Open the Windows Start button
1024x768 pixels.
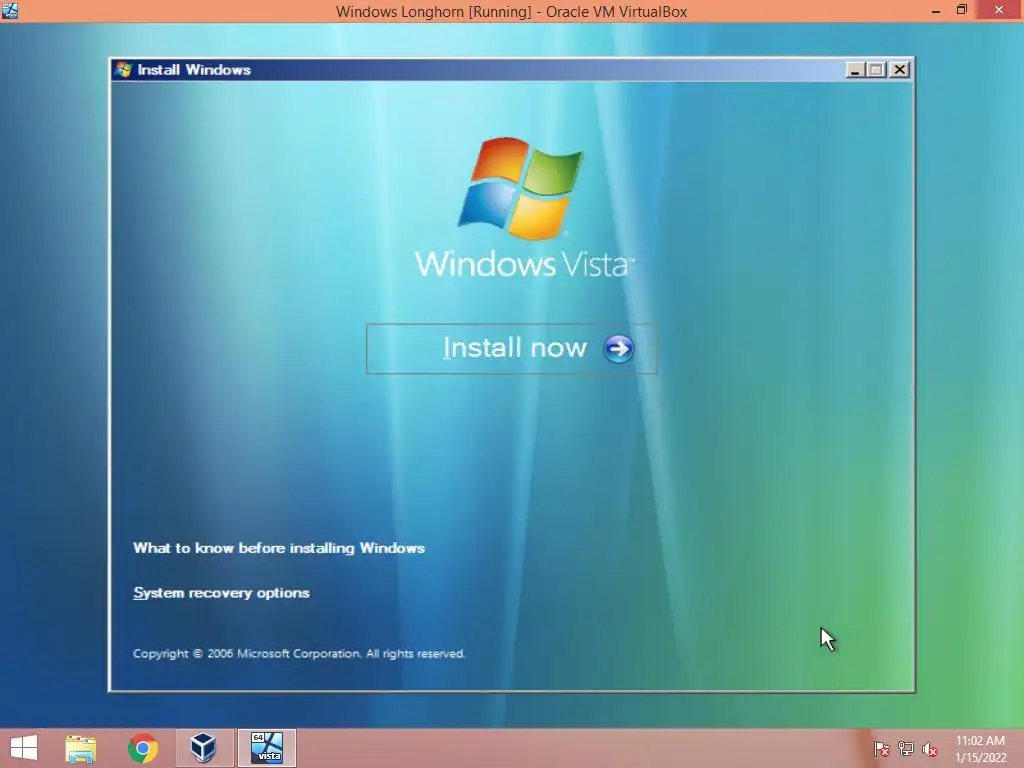coord(24,748)
